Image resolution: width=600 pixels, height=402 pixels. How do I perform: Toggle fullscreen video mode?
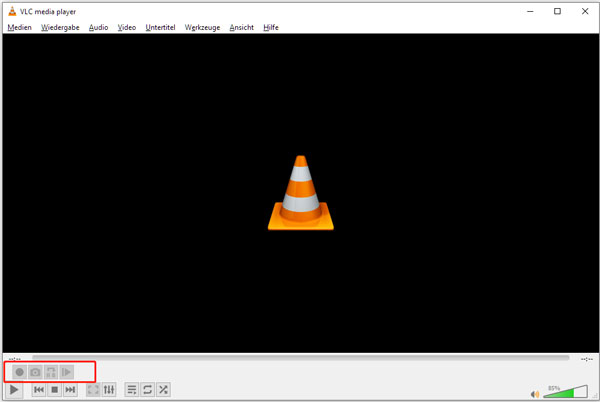(93, 390)
